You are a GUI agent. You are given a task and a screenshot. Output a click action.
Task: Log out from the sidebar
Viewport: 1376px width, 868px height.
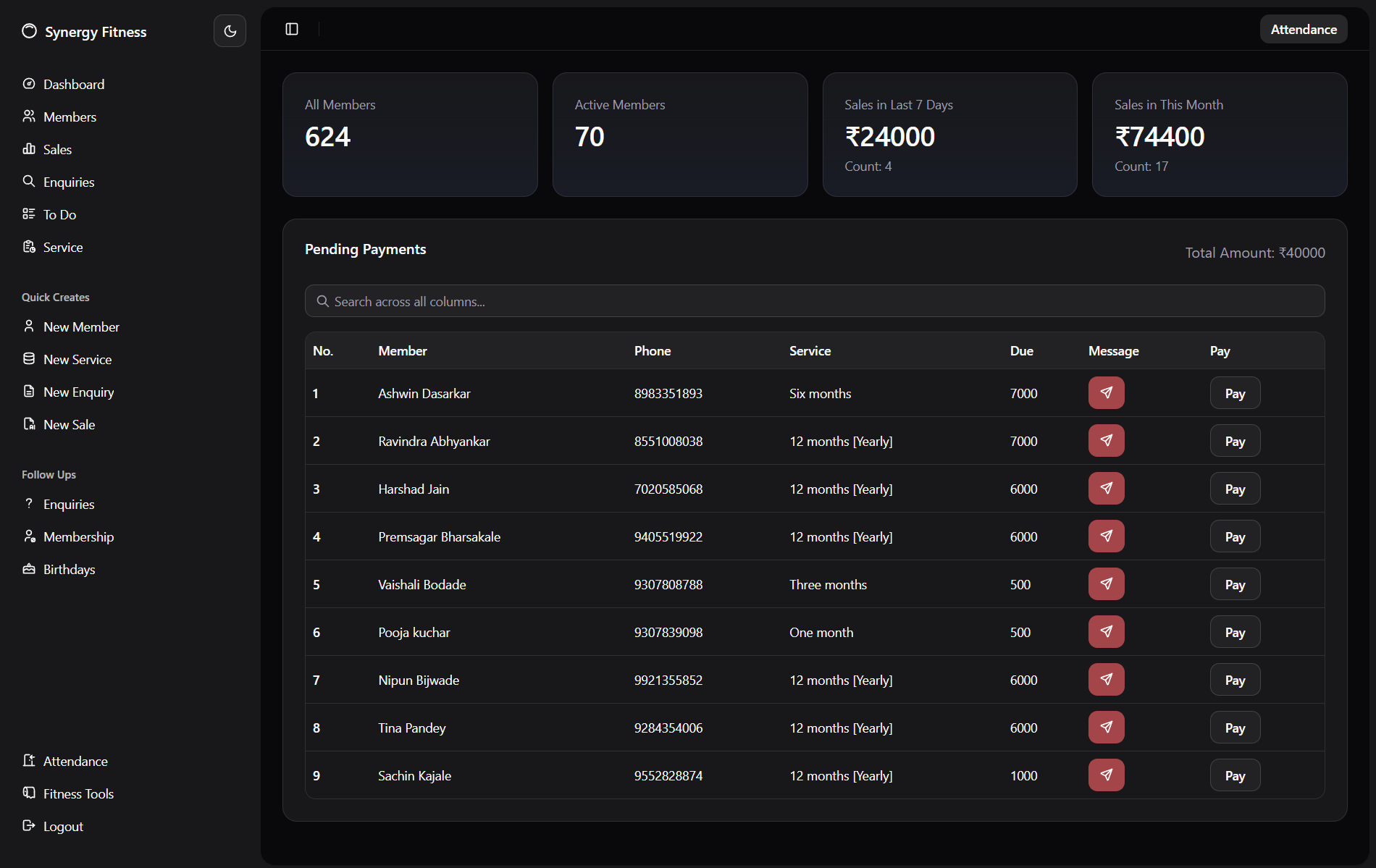pos(63,826)
